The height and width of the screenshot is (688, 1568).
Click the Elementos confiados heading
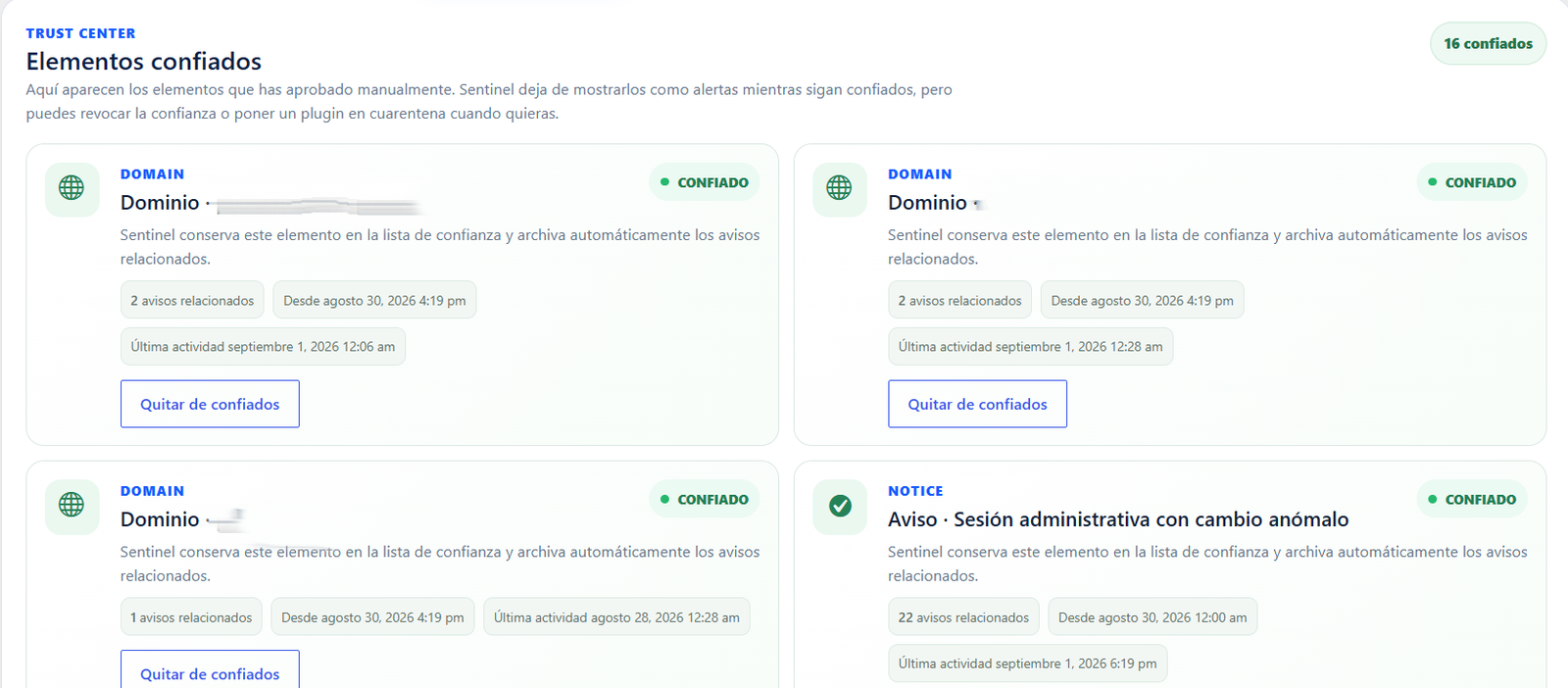(x=144, y=62)
